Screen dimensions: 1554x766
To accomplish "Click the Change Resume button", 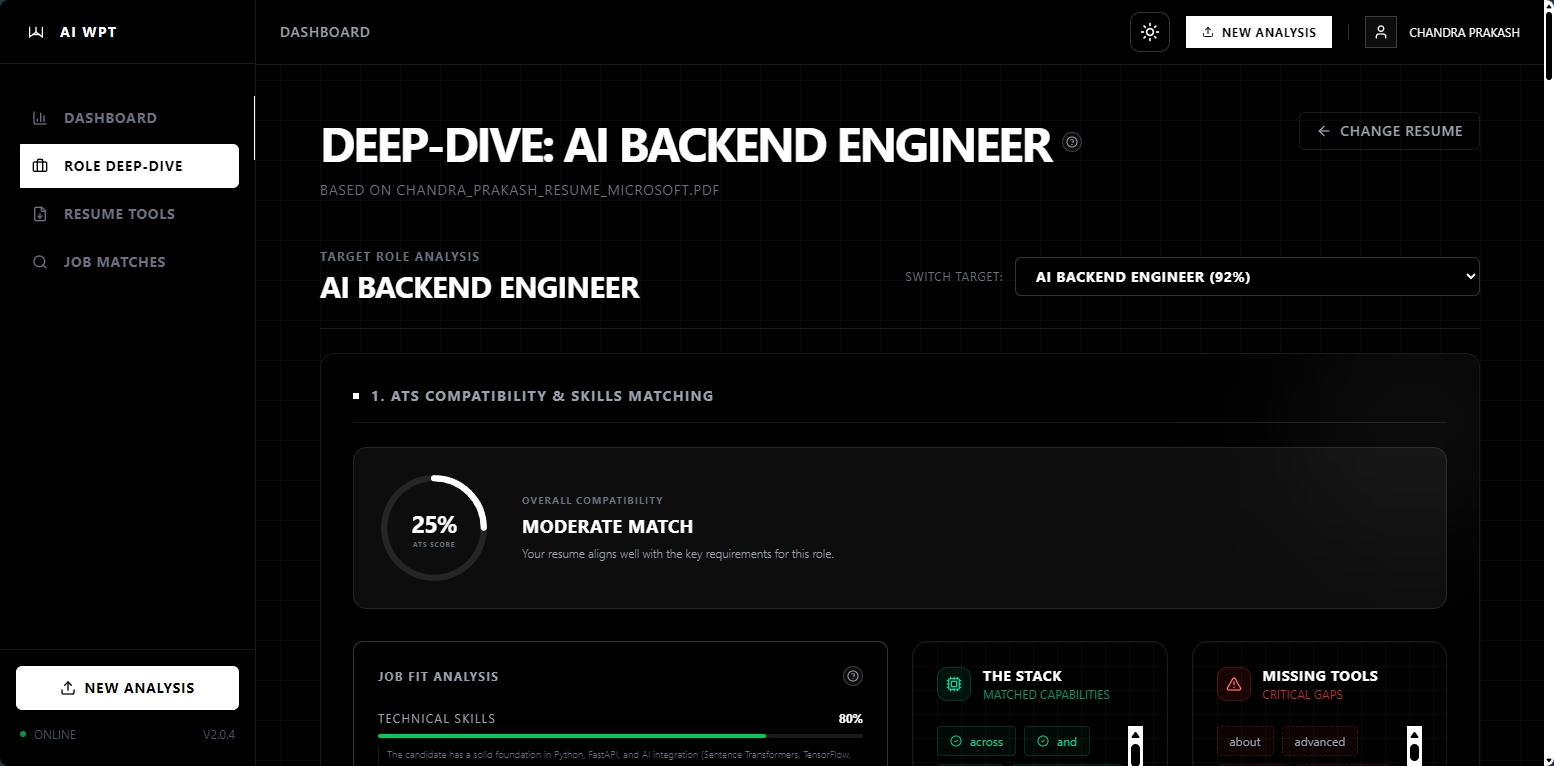I will (1389, 131).
